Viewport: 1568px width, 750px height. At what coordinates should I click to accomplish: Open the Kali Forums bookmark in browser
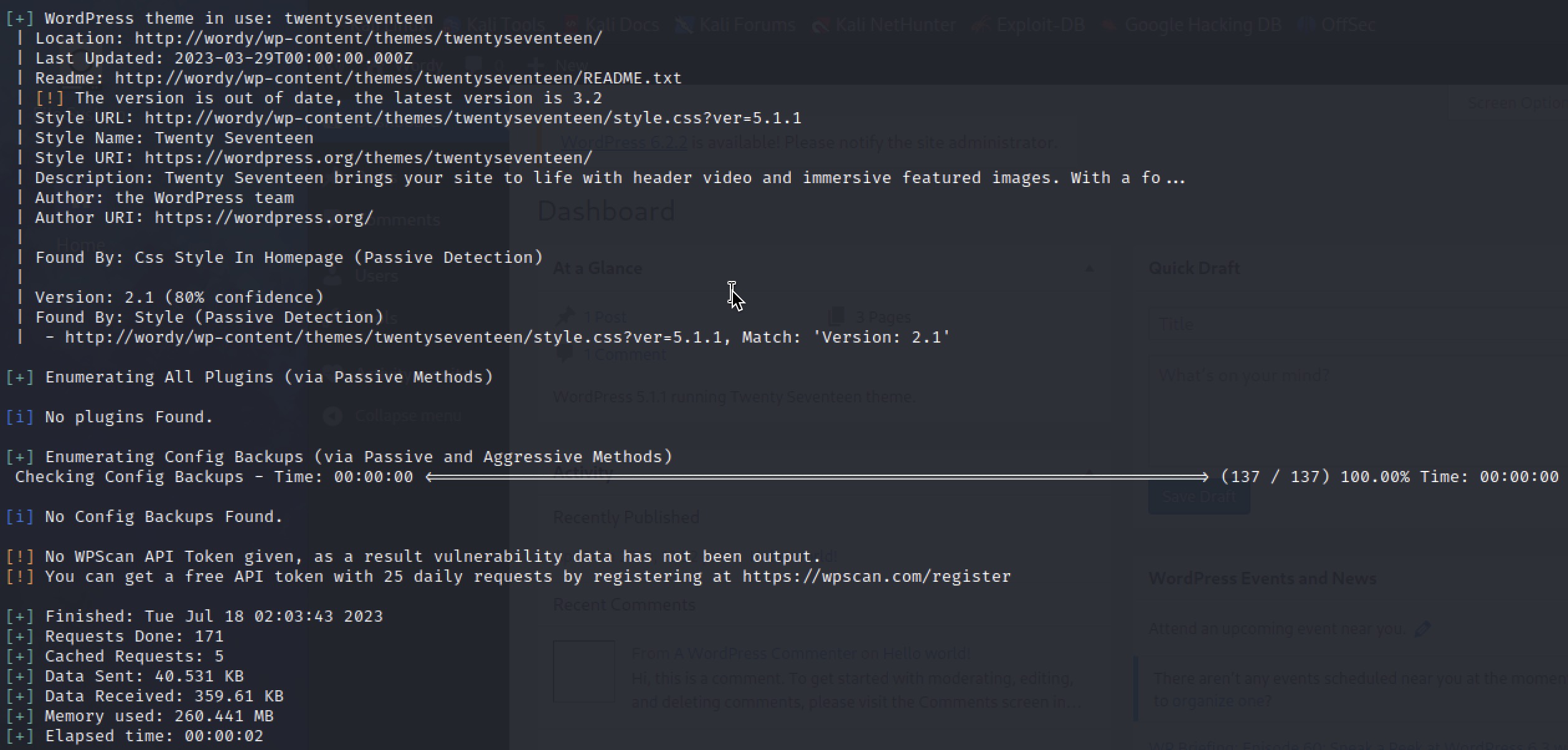(x=737, y=25)
